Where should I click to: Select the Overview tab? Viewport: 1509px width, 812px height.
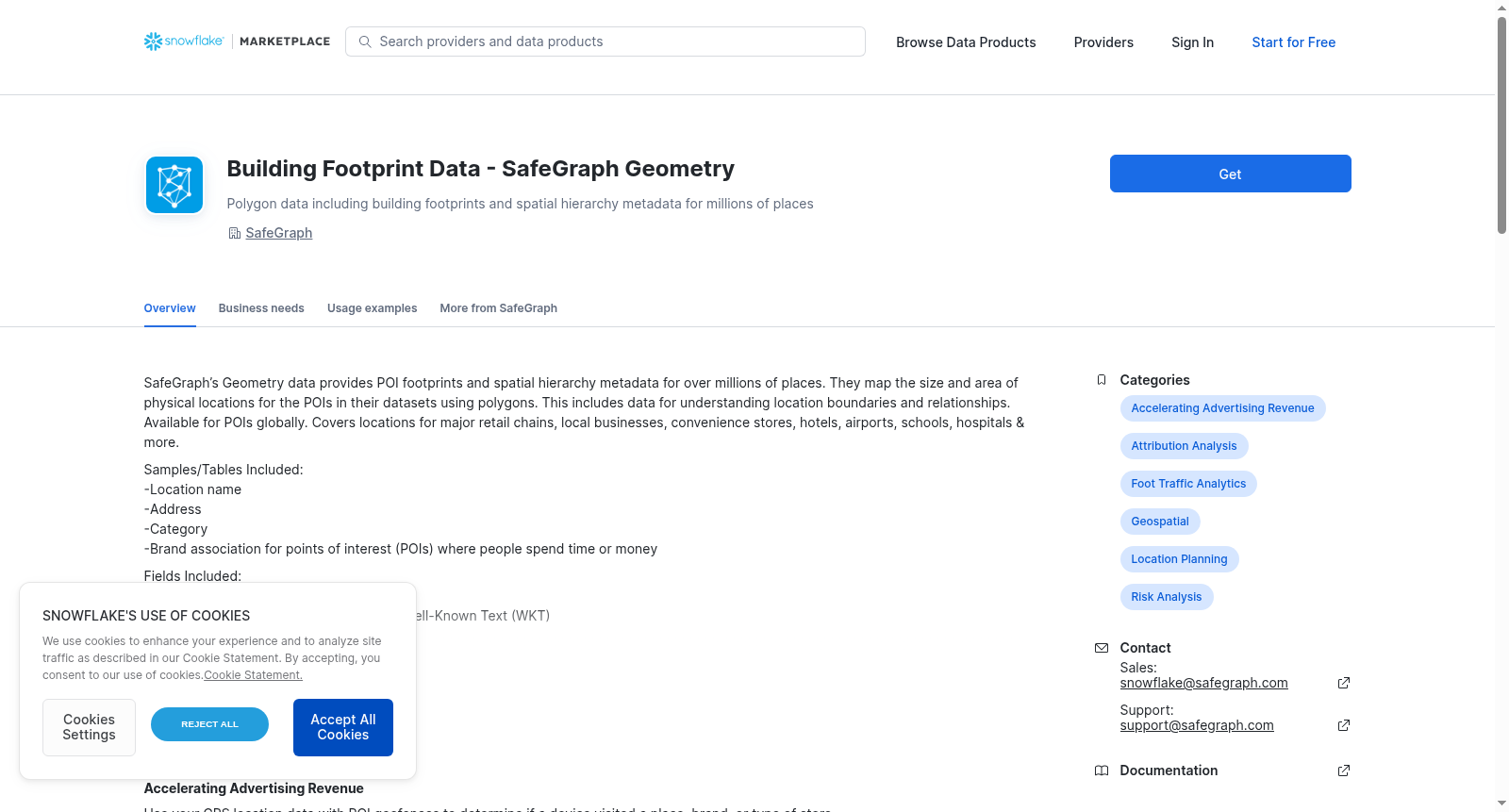coord(170,308)
